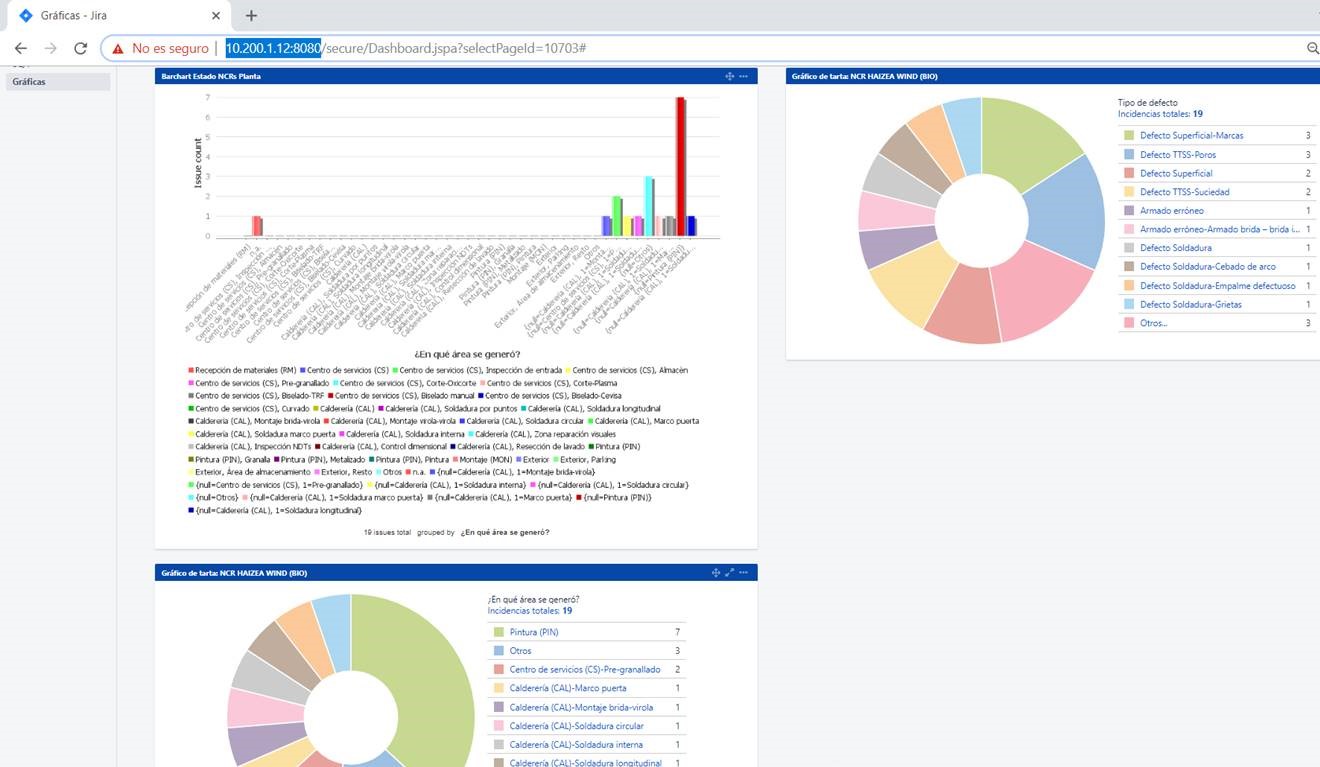Click Incidencias totales 19 in the defect chart
Screen dimensions: 1320x767
coord(1160,114)
